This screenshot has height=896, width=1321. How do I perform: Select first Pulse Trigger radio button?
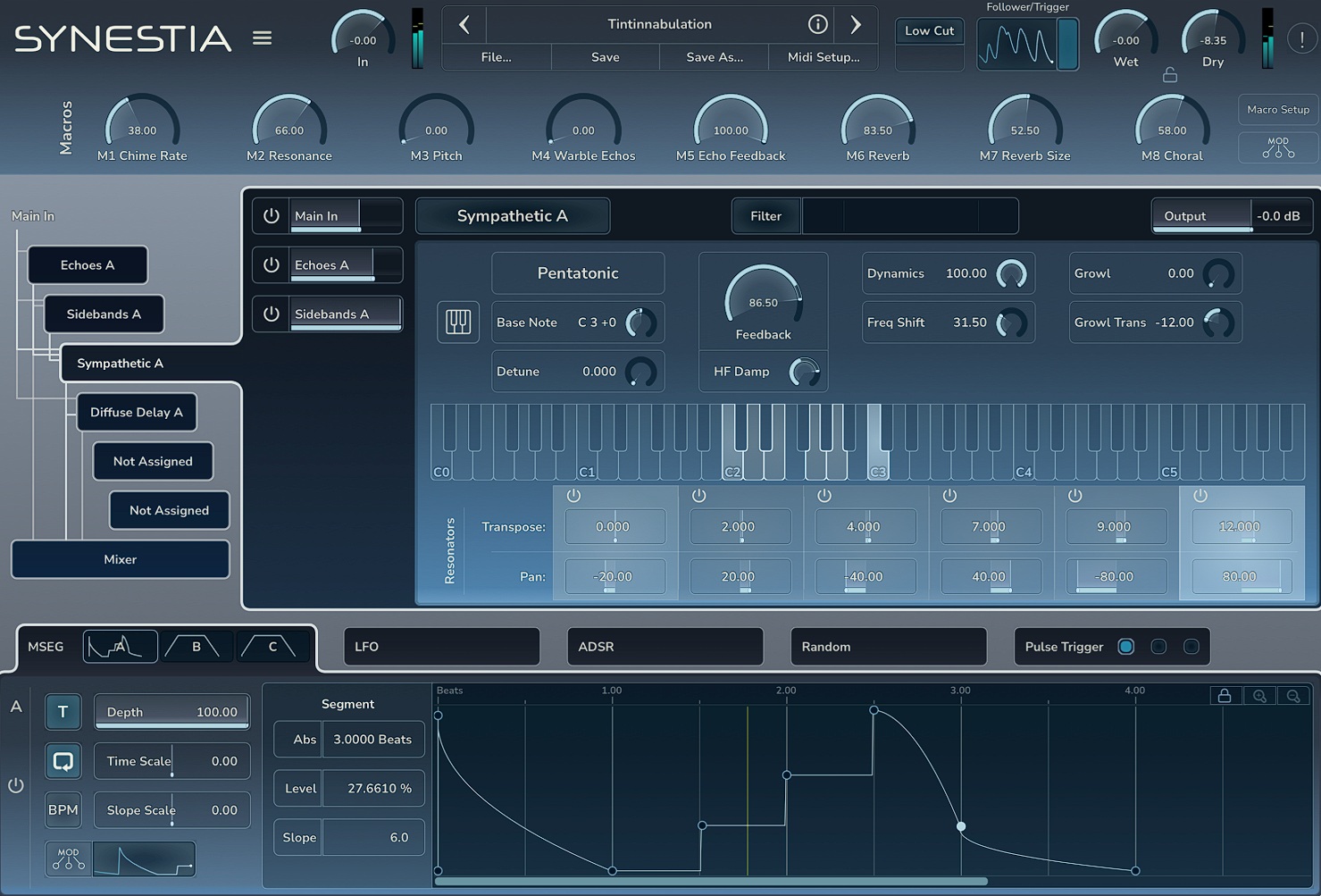pyautogui.click(x=1125, y=646)
